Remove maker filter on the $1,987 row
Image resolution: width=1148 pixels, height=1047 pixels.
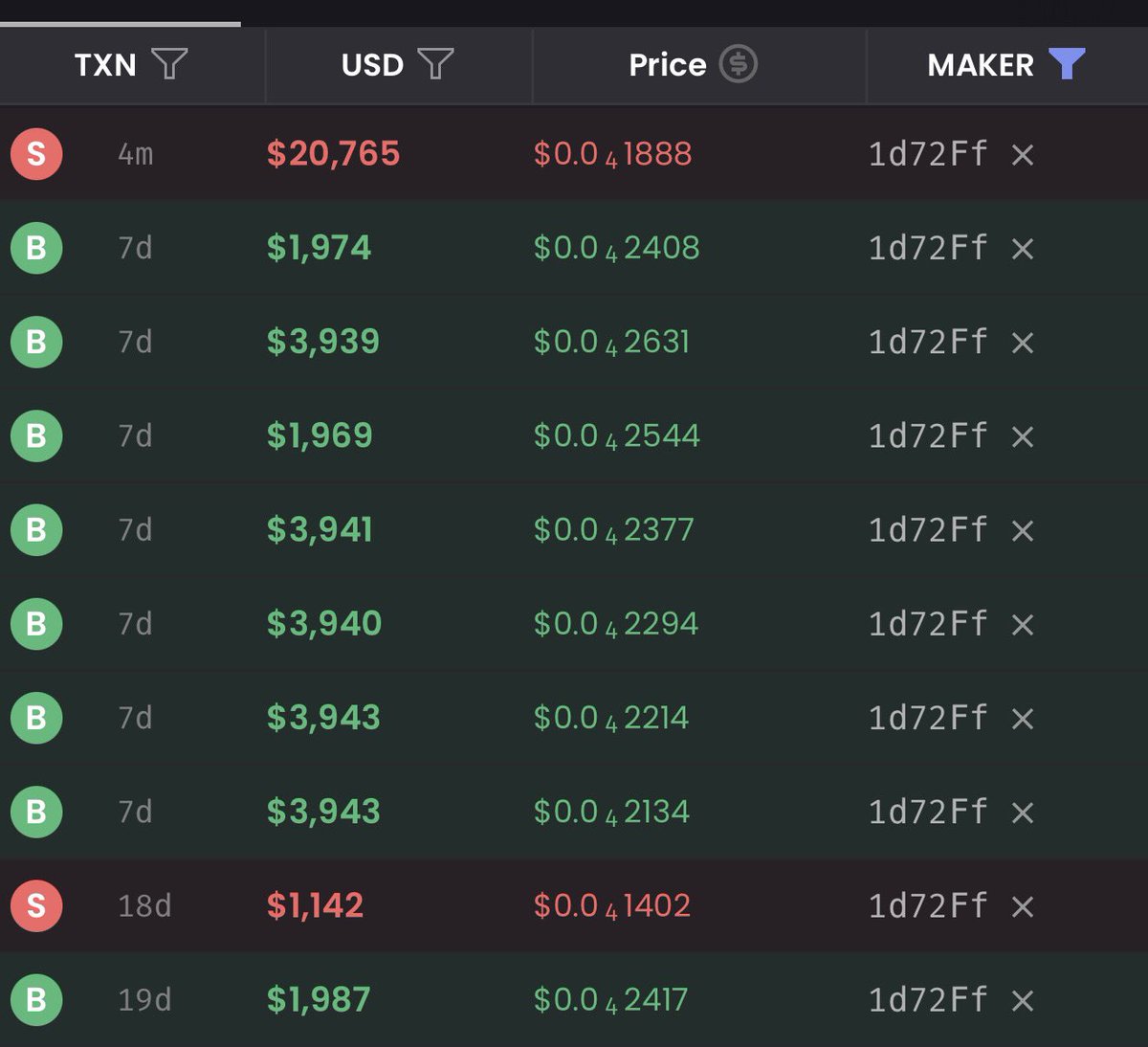1023,1000
